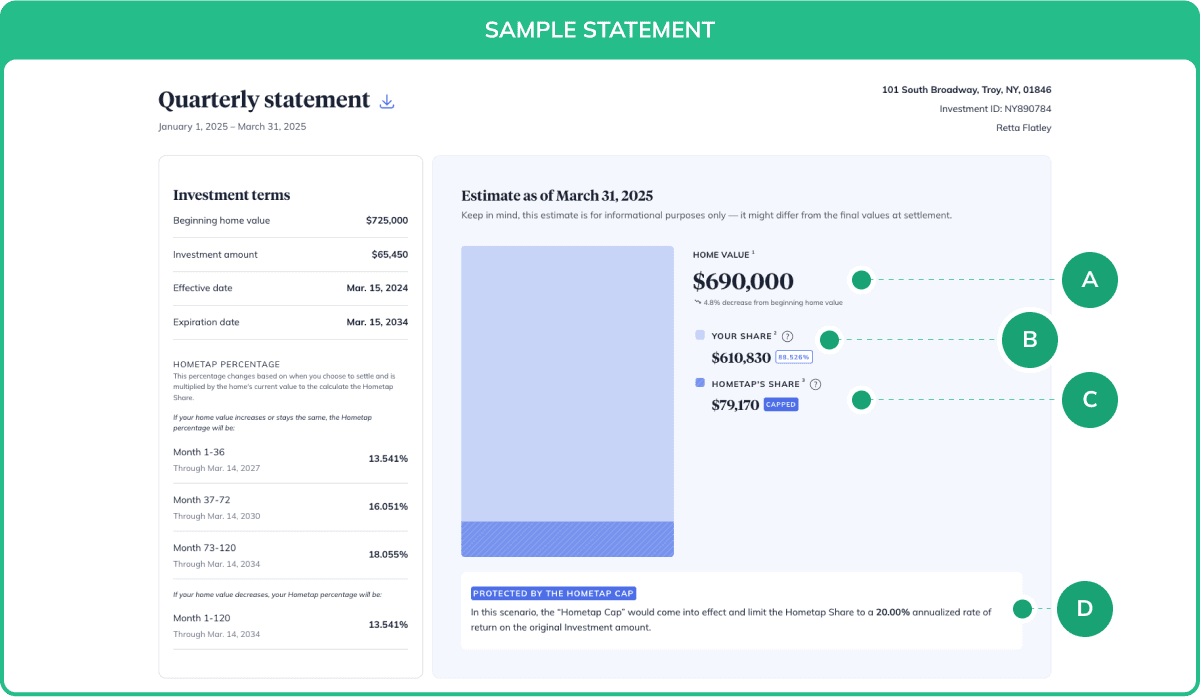
Task: Click the Sample Statement banner heading
Action: click(x=600, y=29)
